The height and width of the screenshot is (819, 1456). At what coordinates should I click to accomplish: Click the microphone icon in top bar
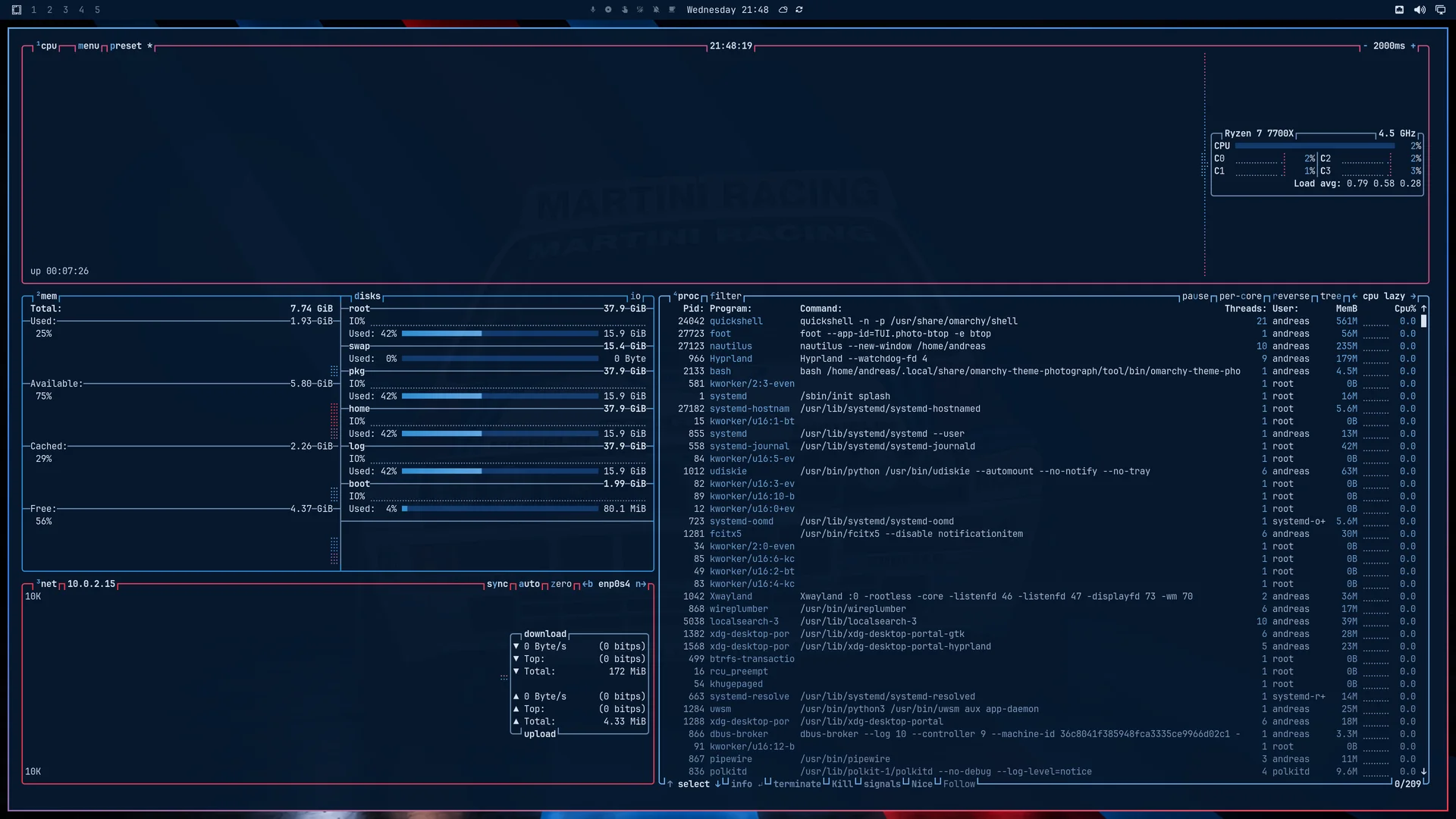coord(592,10)
